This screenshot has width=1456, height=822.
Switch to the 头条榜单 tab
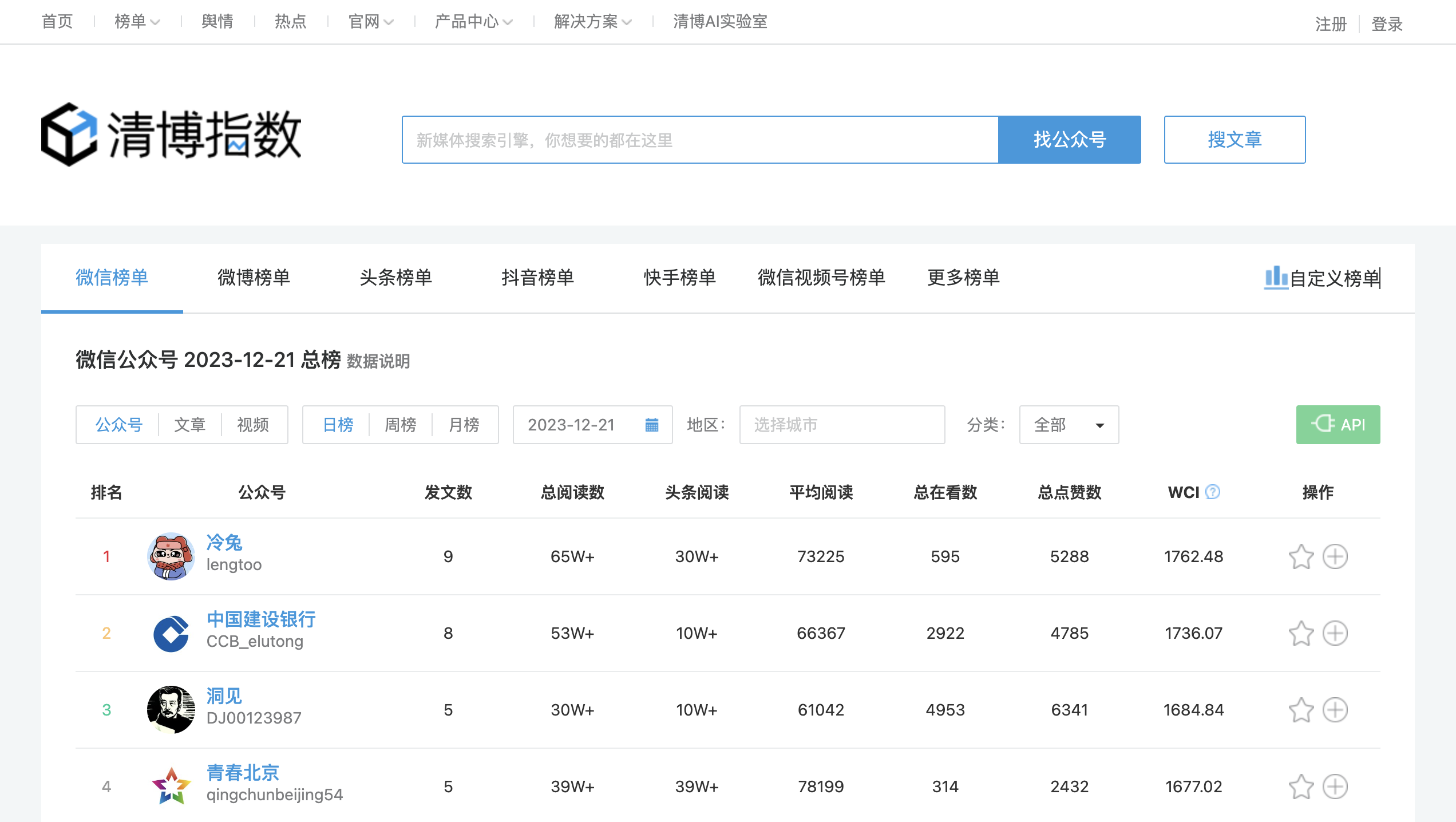click(x=396, y=278)
